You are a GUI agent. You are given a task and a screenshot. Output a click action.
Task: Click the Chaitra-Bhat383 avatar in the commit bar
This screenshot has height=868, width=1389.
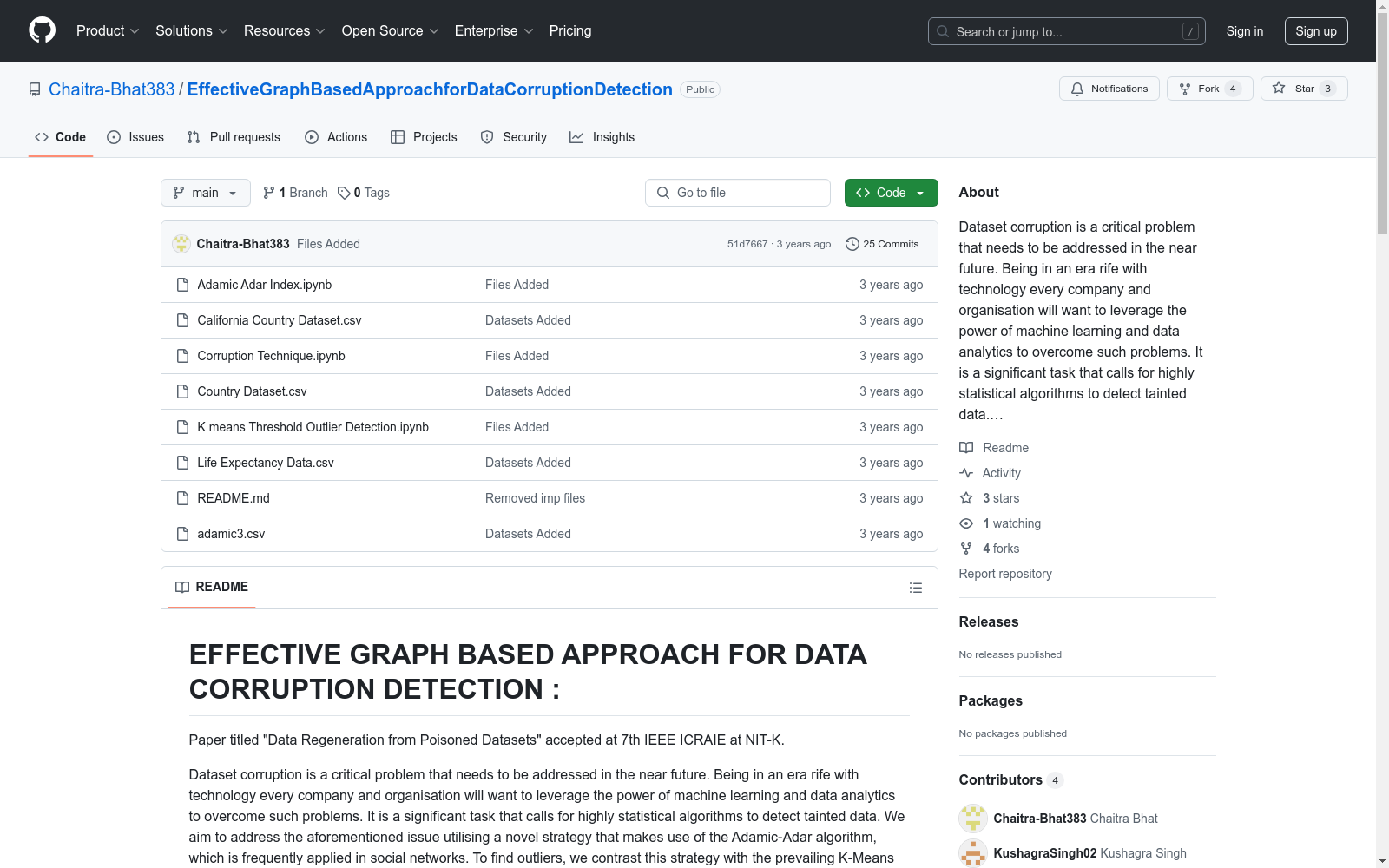[181, 244]
